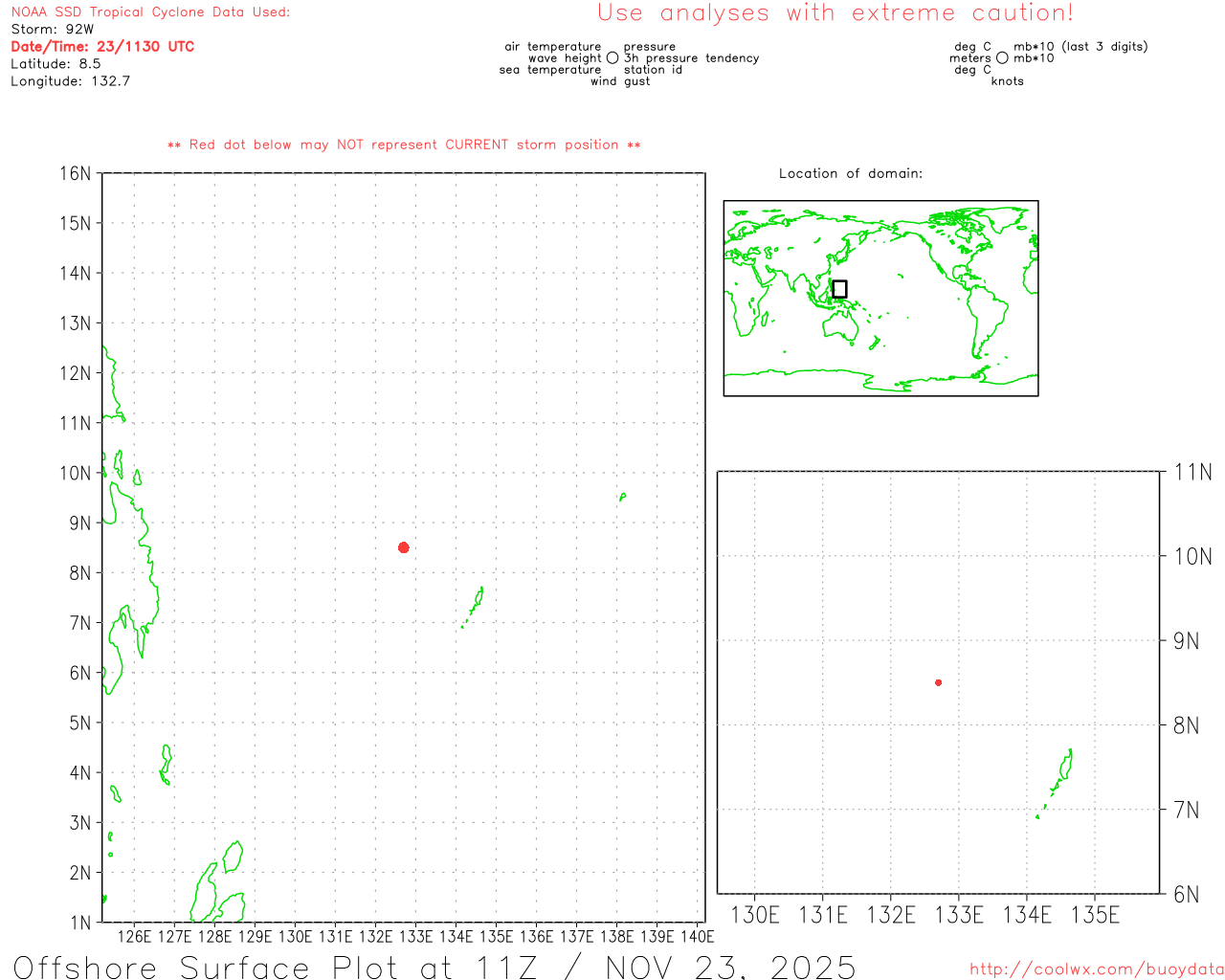Click the 'Location of domain:' label
Screen dimensions: 1225x980
pyautogui.click(x=851, y=173)
